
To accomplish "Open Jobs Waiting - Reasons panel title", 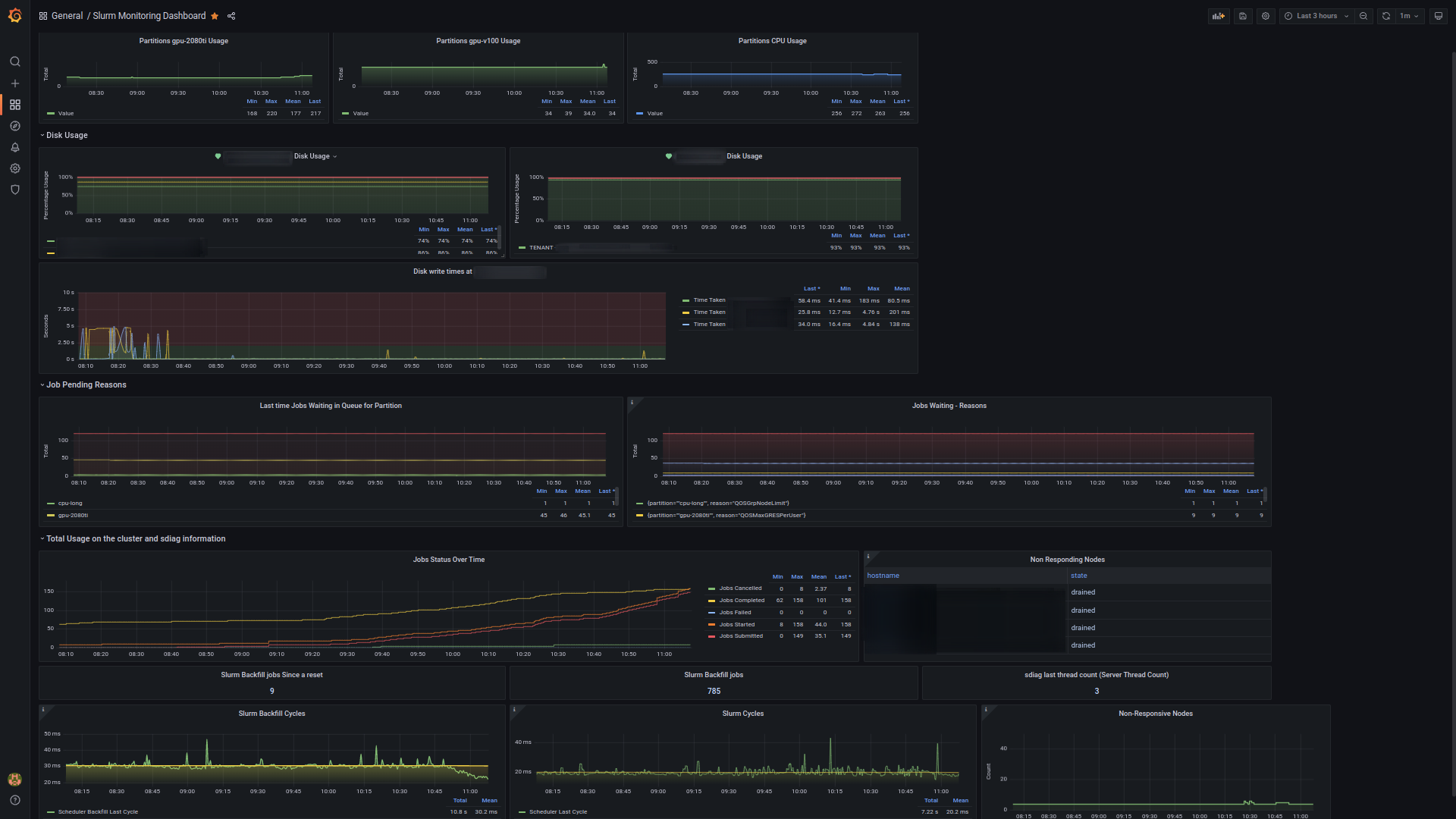I will [949, 406].
